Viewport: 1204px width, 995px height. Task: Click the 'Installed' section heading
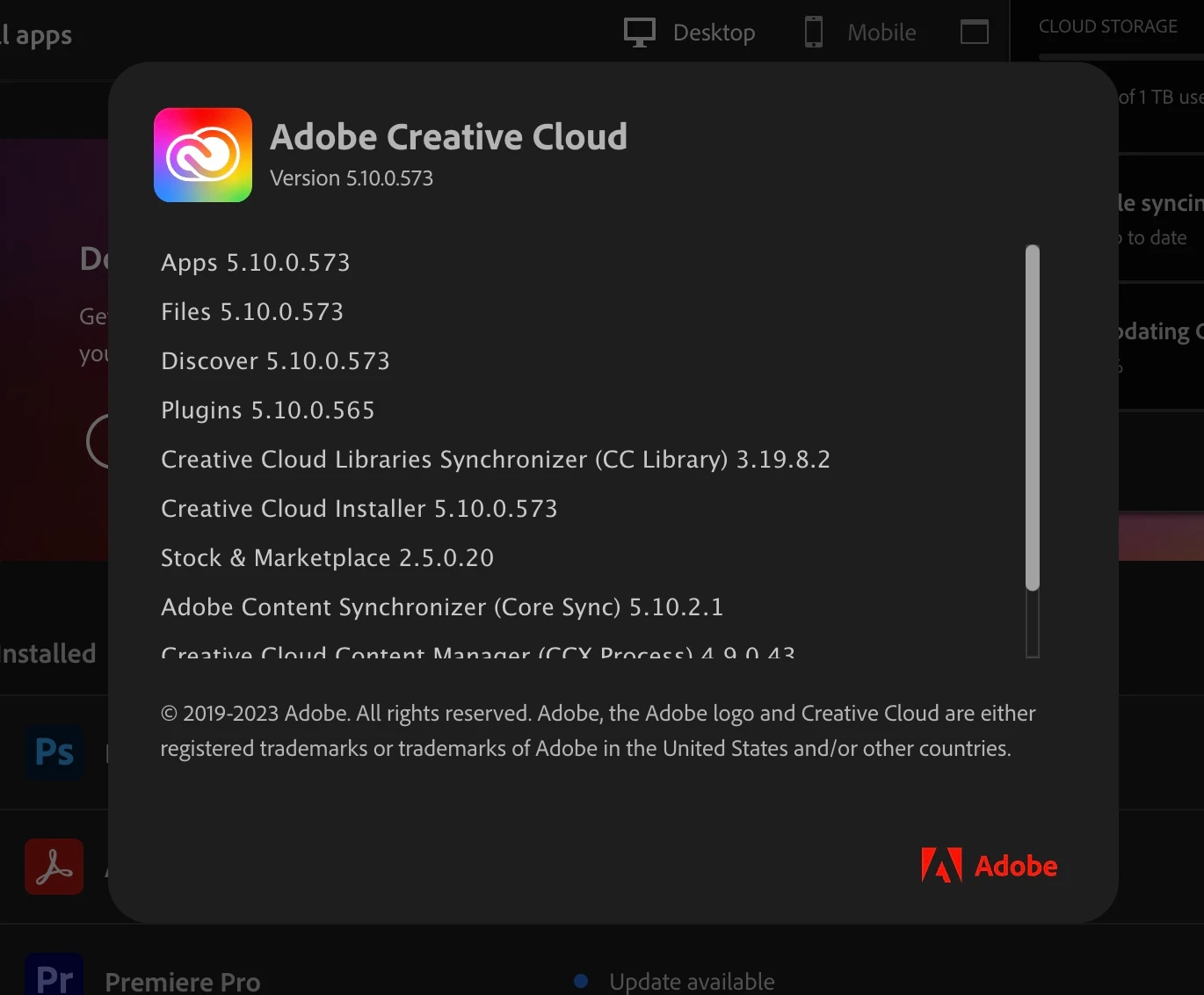pyautogui.click(x=48, y=653)
